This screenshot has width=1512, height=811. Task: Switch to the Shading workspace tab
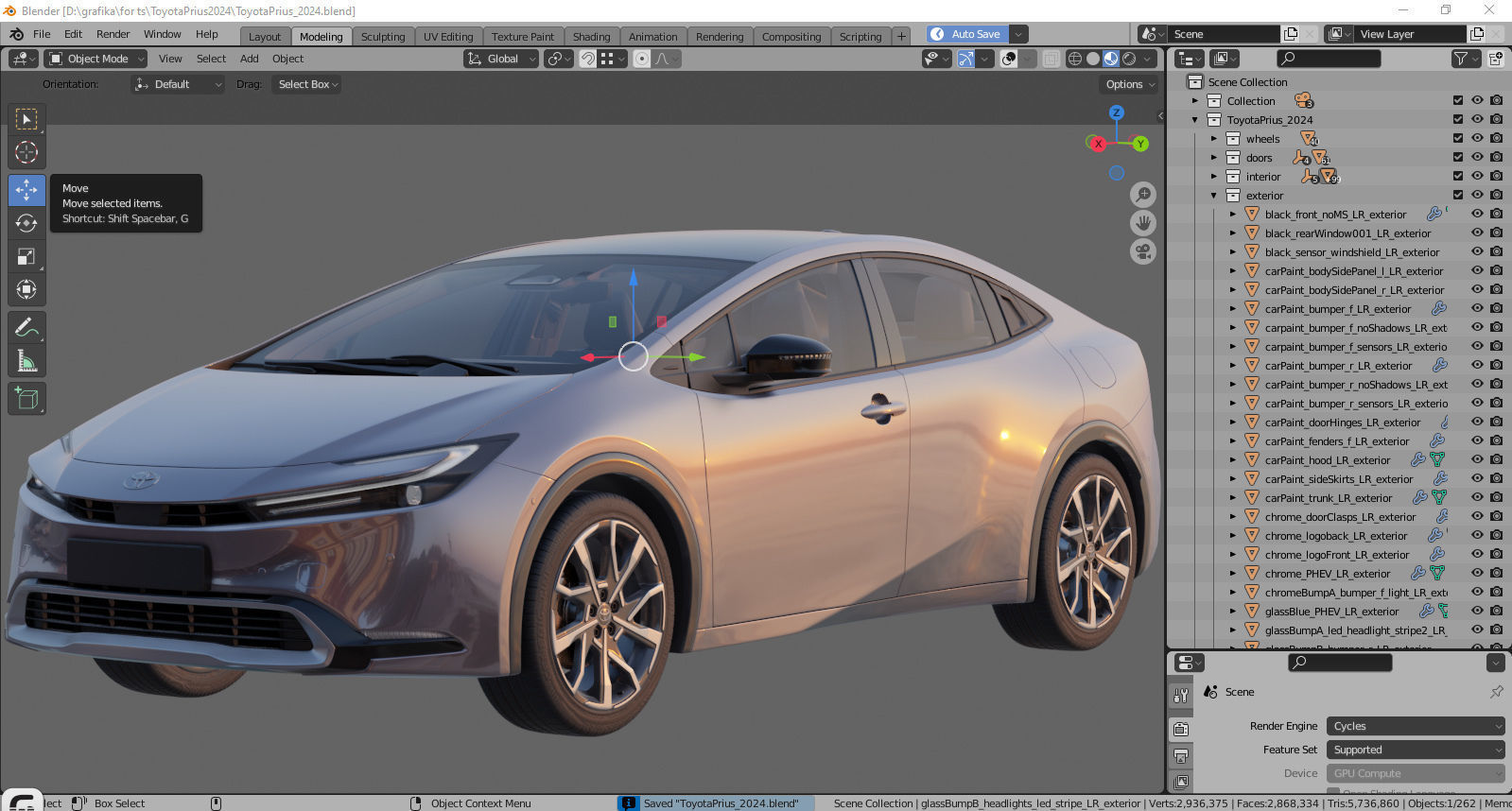coord(591,37)
